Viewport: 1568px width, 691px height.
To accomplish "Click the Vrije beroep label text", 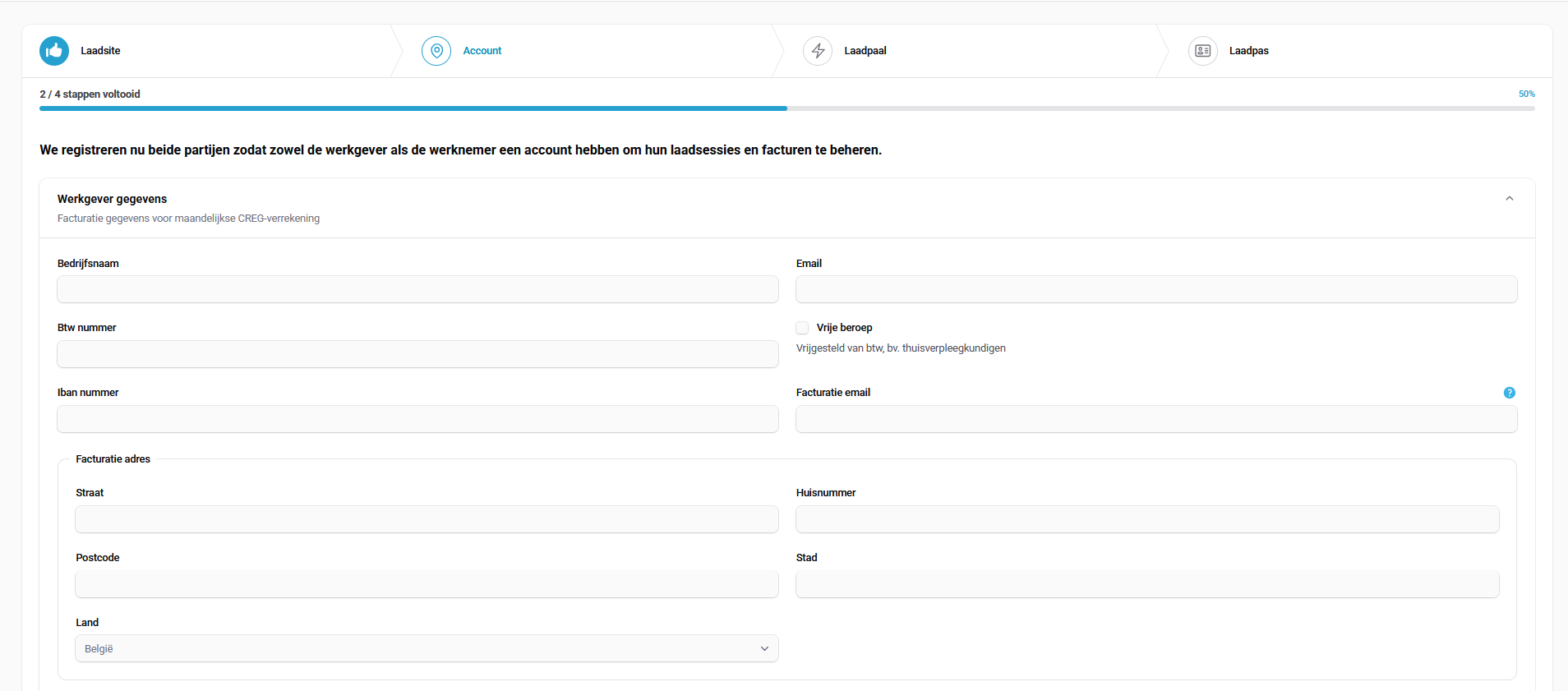I will tap(844, 328).
